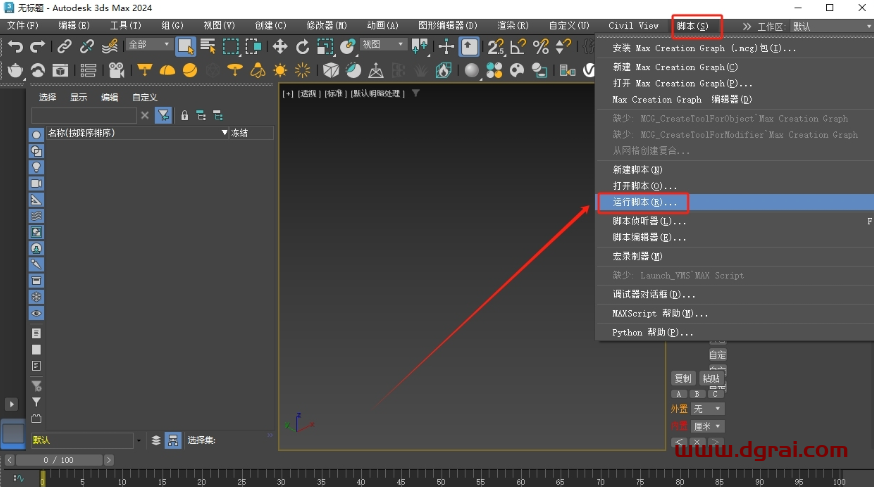
Task: Open reference coordinate system 视图 dropdown
Action: (x=383, y=44)
